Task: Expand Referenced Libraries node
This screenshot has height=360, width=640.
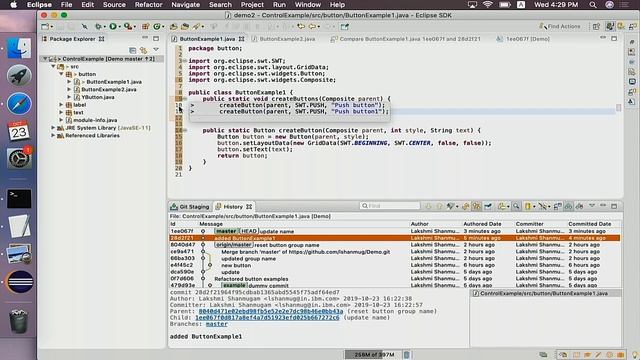Action: 53,136
